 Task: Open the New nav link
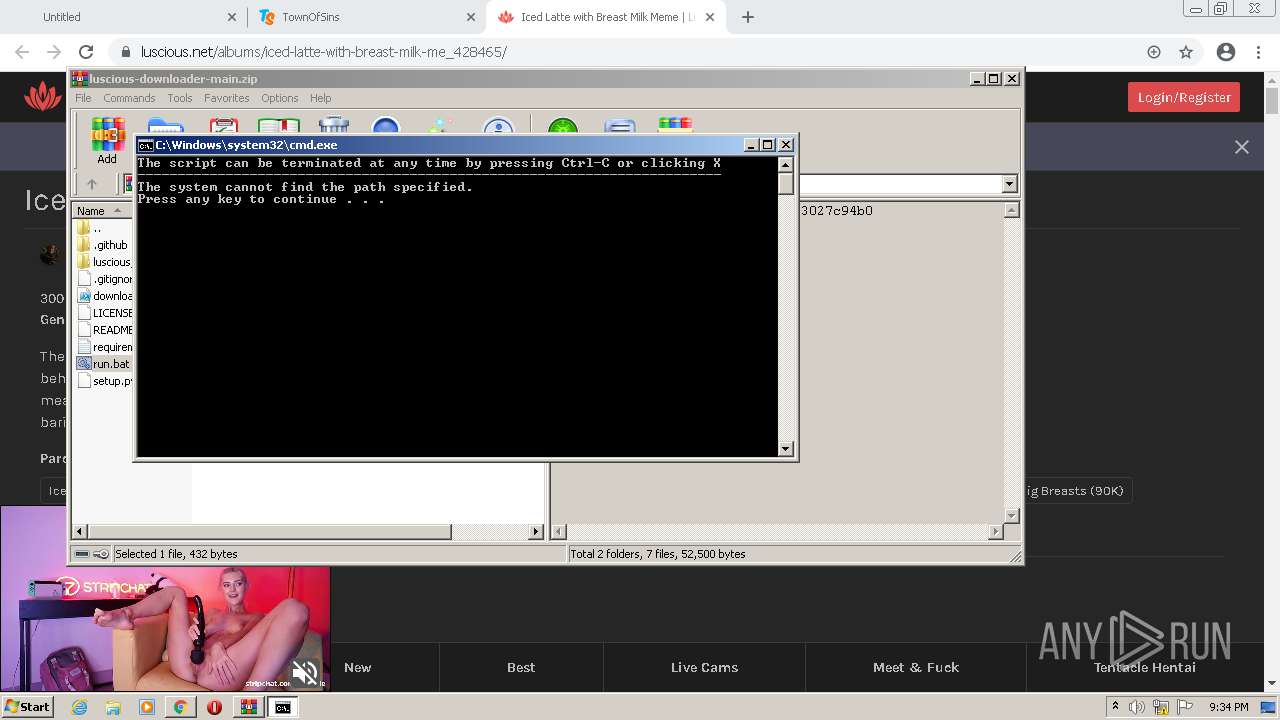357,667
